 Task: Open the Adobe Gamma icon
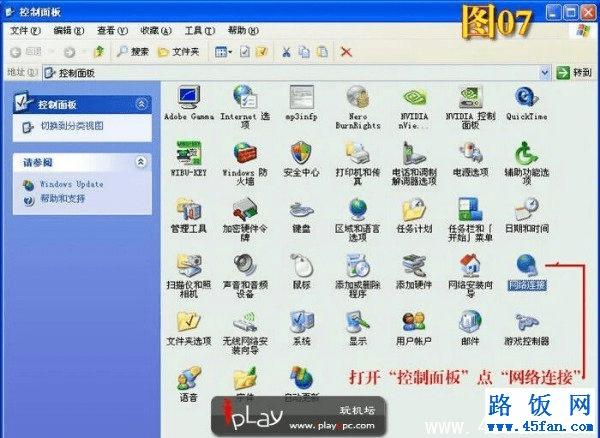(189, 98)
